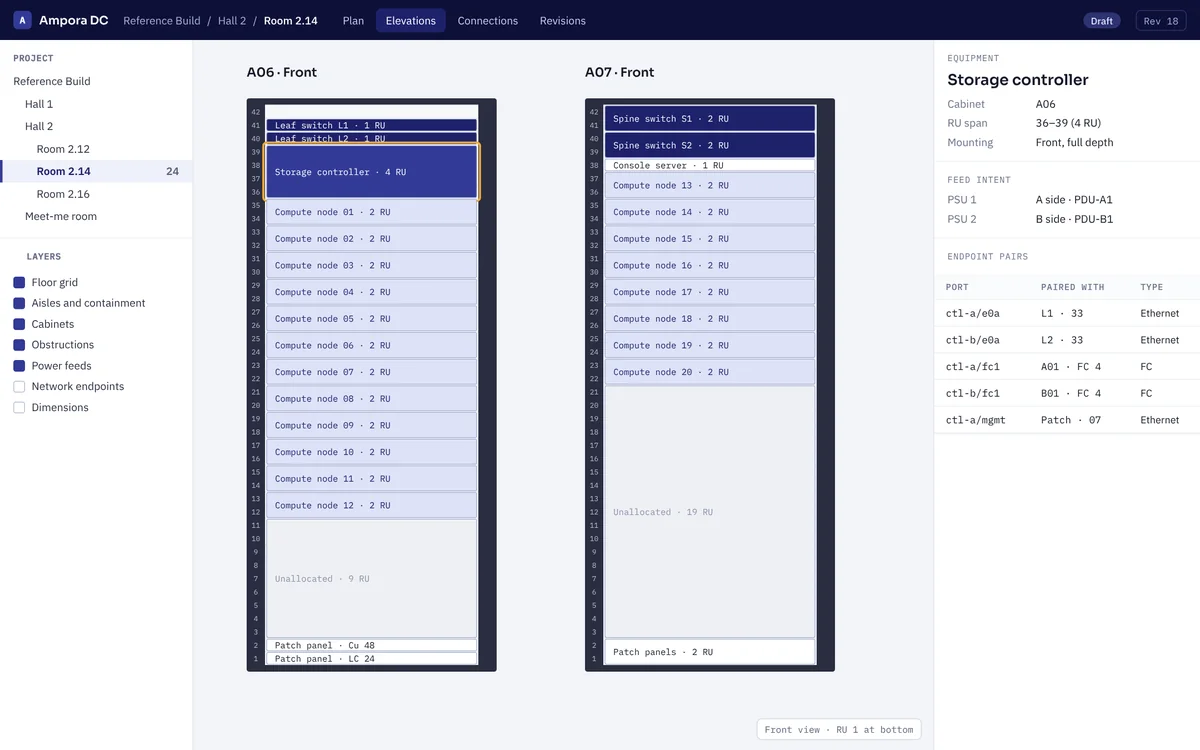Open Hall 1 in the project tree

[96, 104]
